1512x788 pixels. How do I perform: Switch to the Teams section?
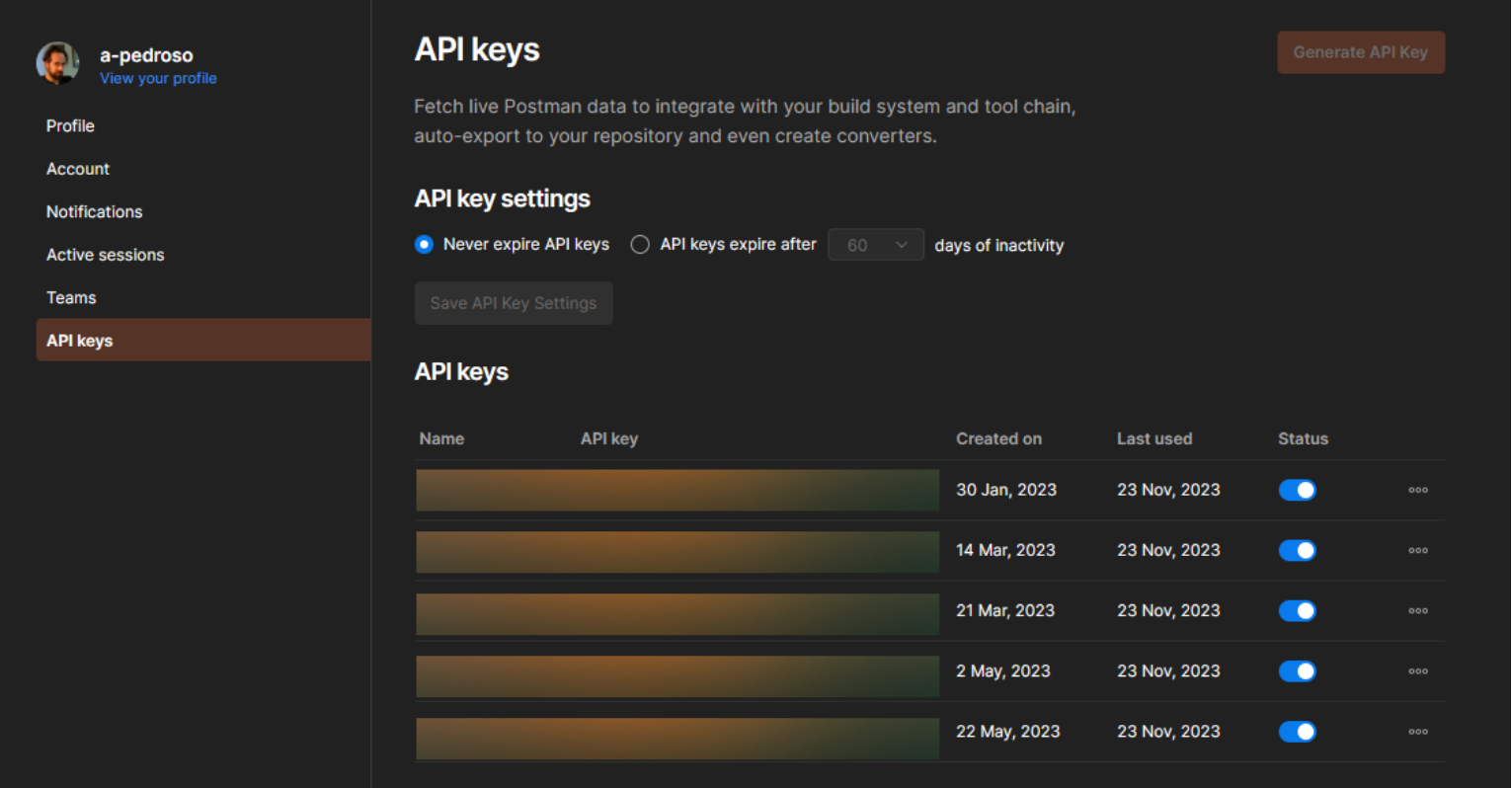tap(71, 297)
